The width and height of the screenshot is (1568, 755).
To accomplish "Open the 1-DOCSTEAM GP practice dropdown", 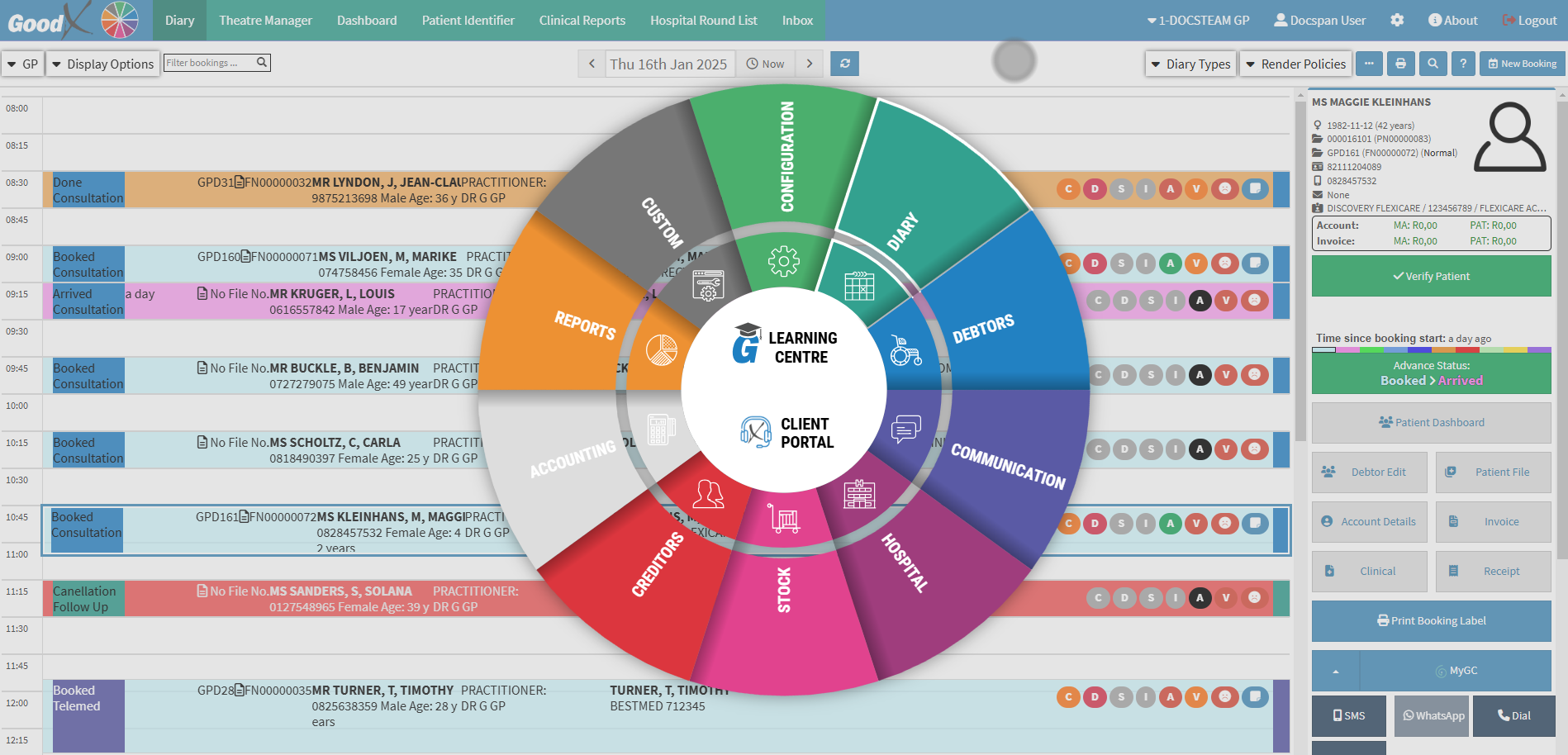I will click(x=1198, y=20).
